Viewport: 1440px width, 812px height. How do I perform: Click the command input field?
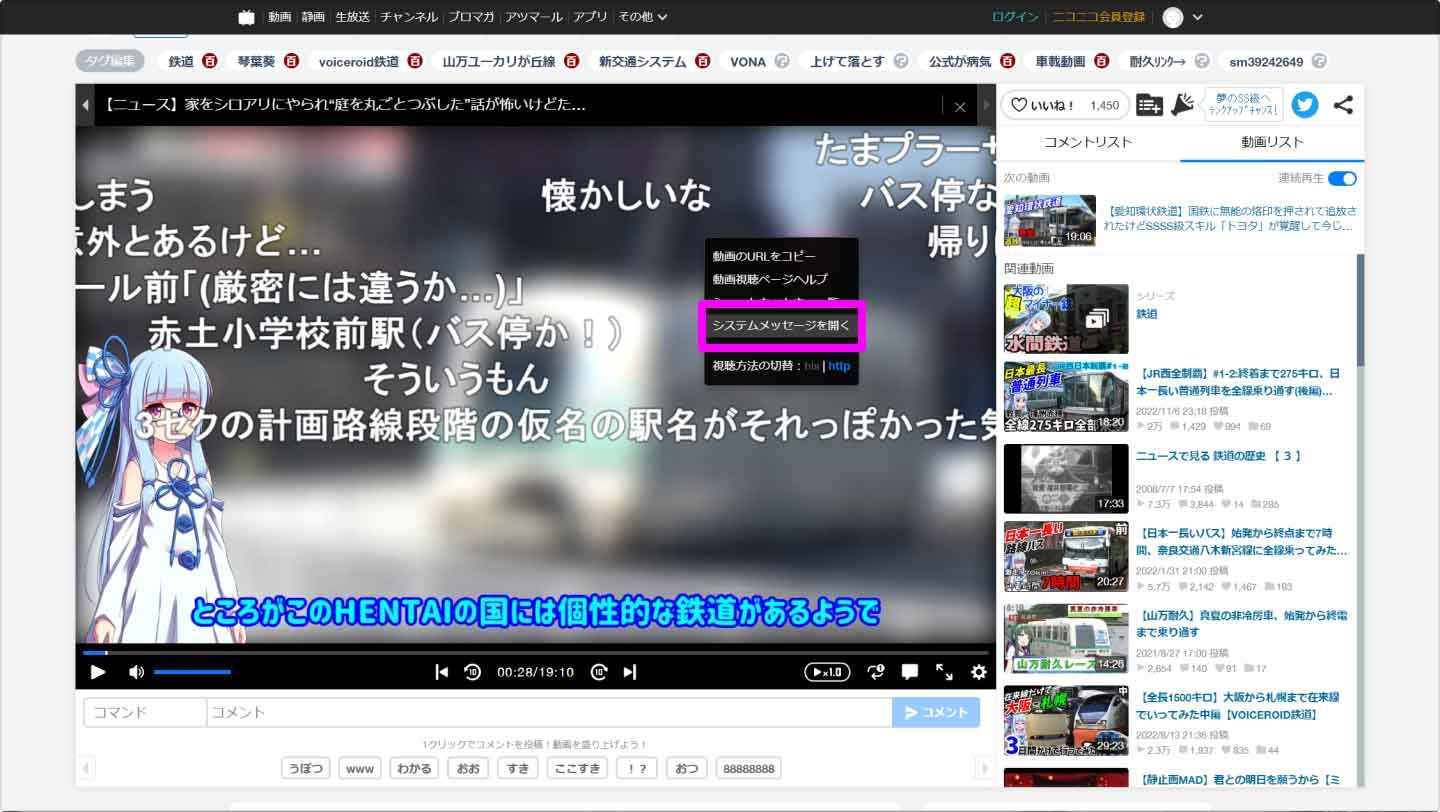tap(146, 712)
